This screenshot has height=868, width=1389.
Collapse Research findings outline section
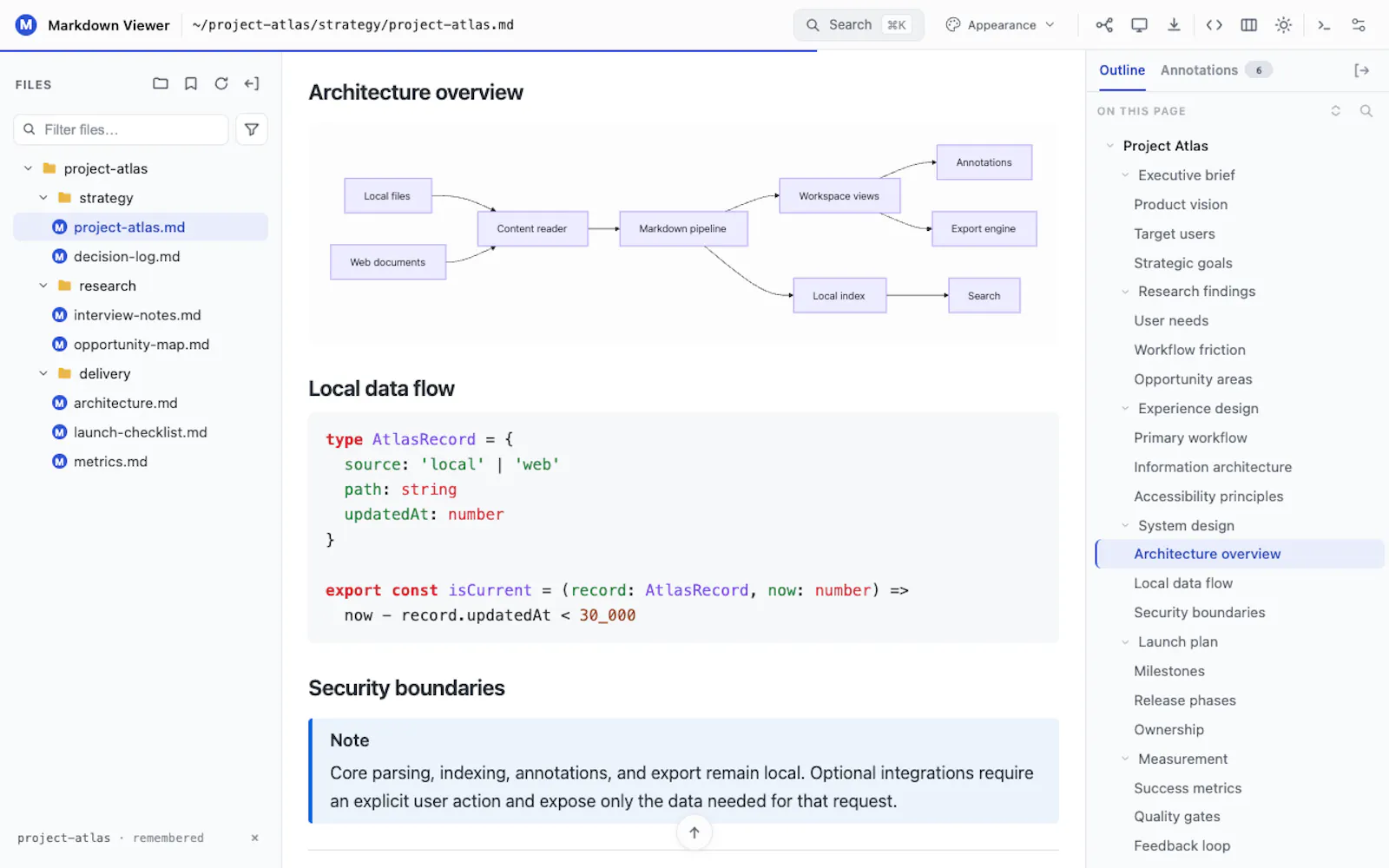(1125, 292)
